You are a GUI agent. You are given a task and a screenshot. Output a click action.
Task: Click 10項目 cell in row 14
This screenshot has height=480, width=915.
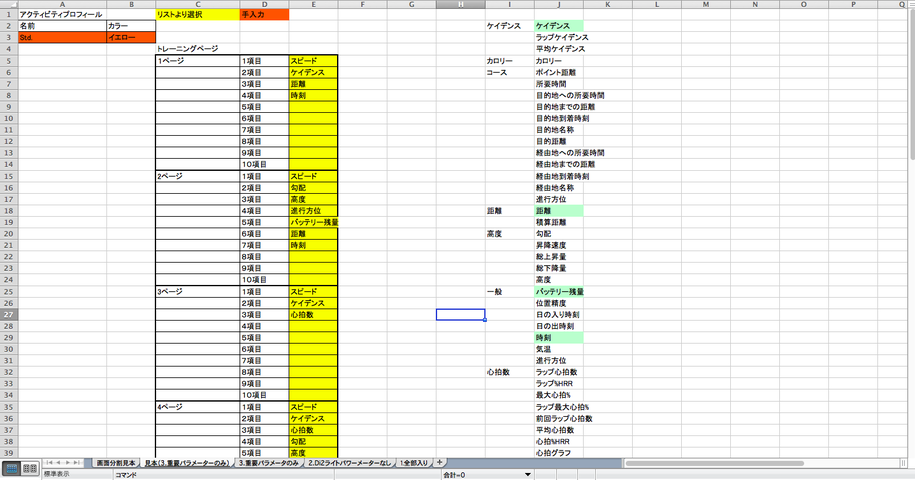tap(264, 164)
